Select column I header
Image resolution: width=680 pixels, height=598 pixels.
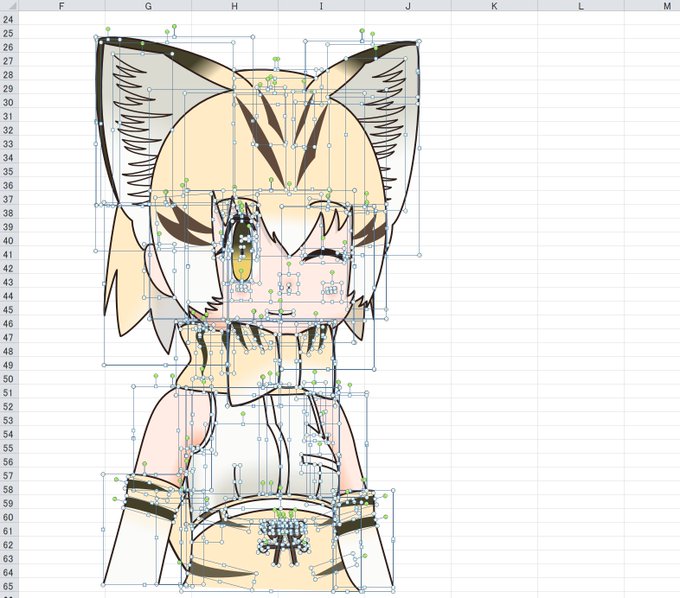(321, 6)
